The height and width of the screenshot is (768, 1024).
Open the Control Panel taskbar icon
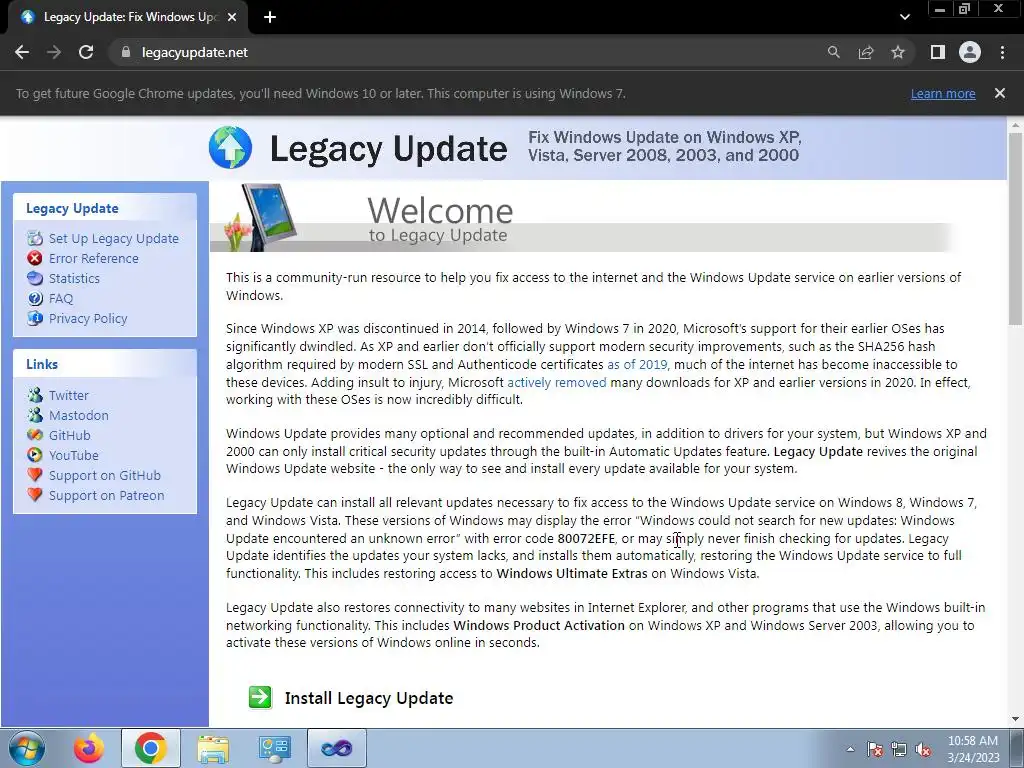pyautogui.click(x=274, y=748)
